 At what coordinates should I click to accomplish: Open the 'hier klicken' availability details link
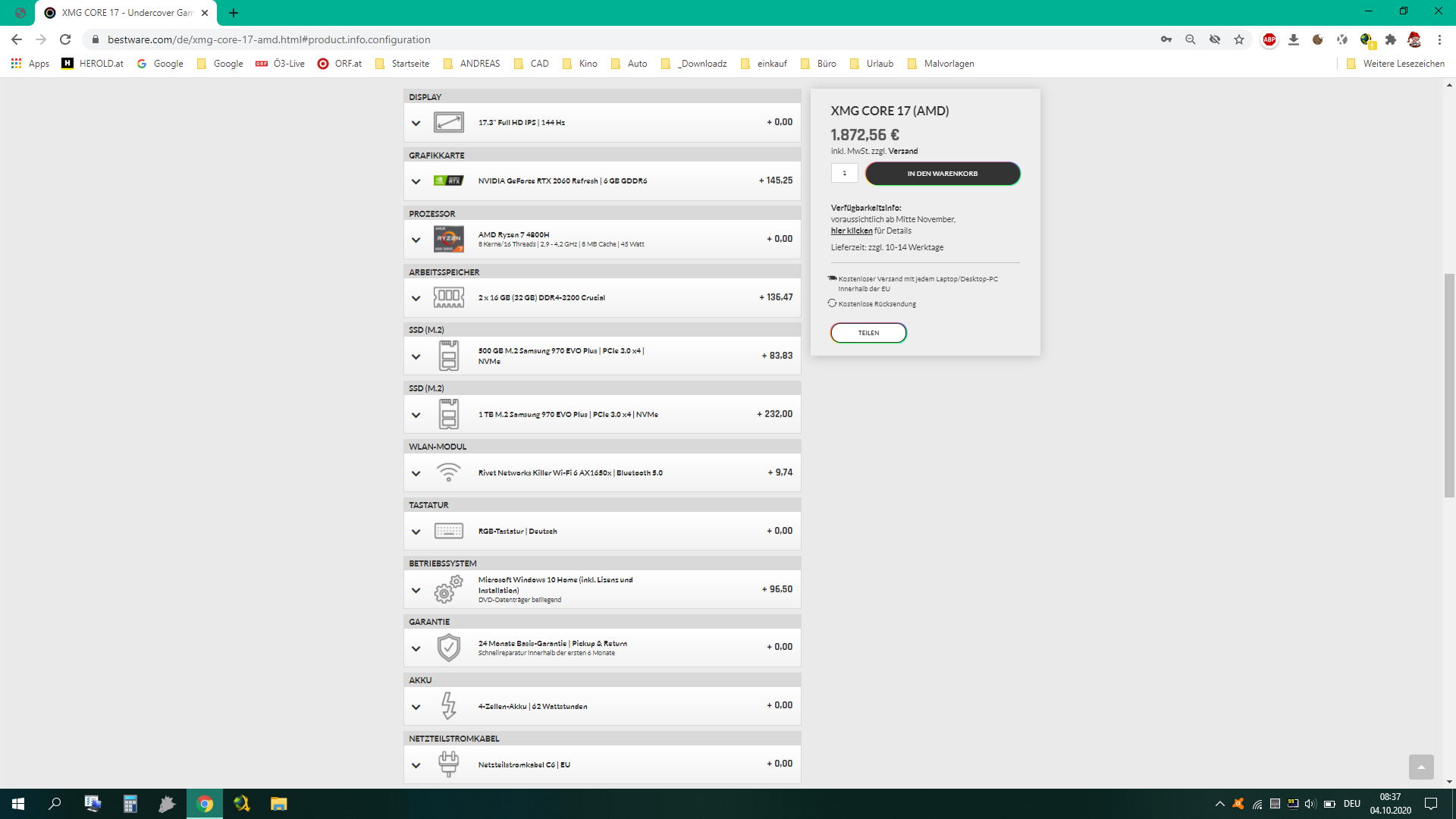click(851, 231)
